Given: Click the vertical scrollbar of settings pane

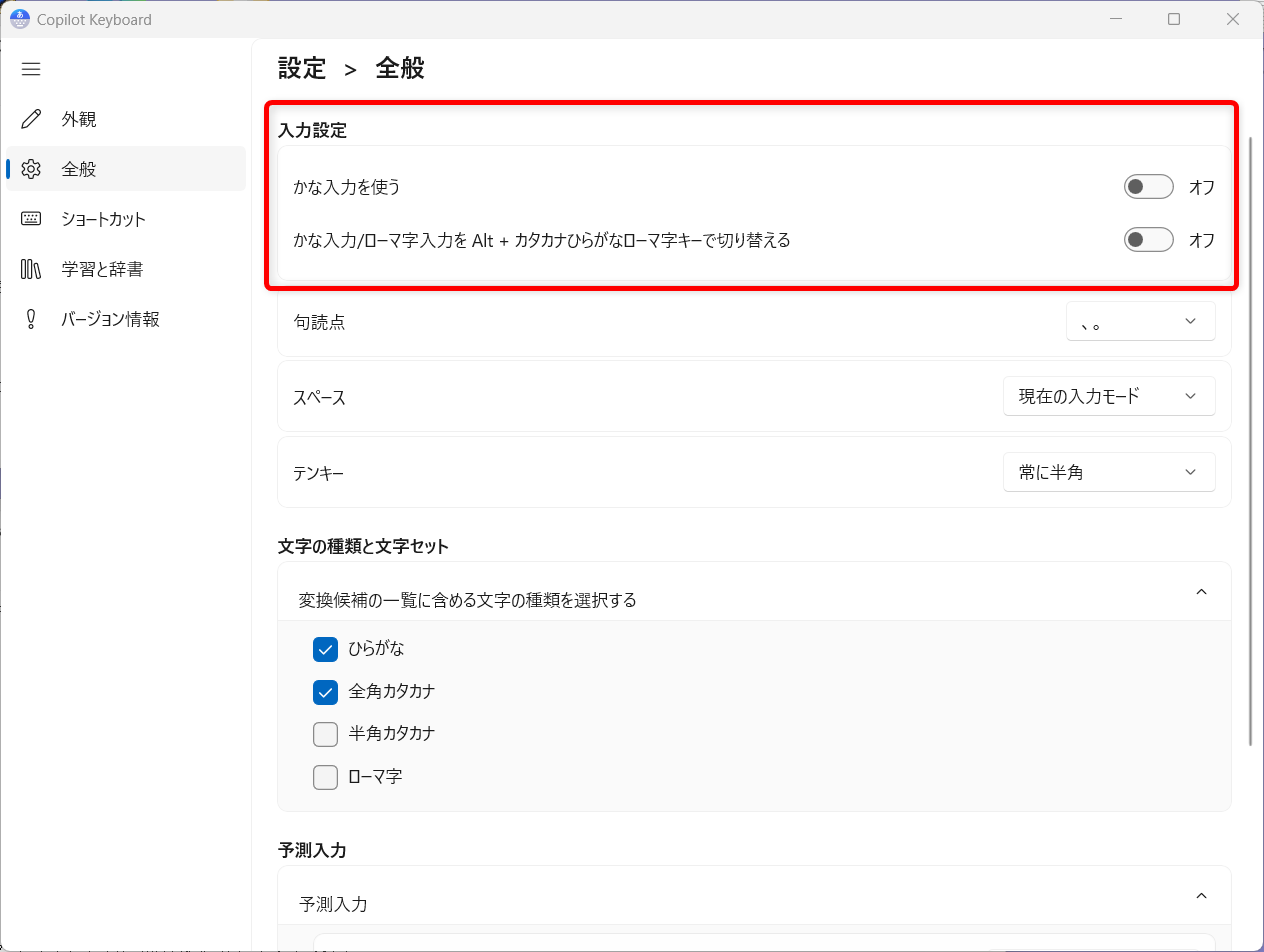Looking at the screenshot, I should 1251,442.
